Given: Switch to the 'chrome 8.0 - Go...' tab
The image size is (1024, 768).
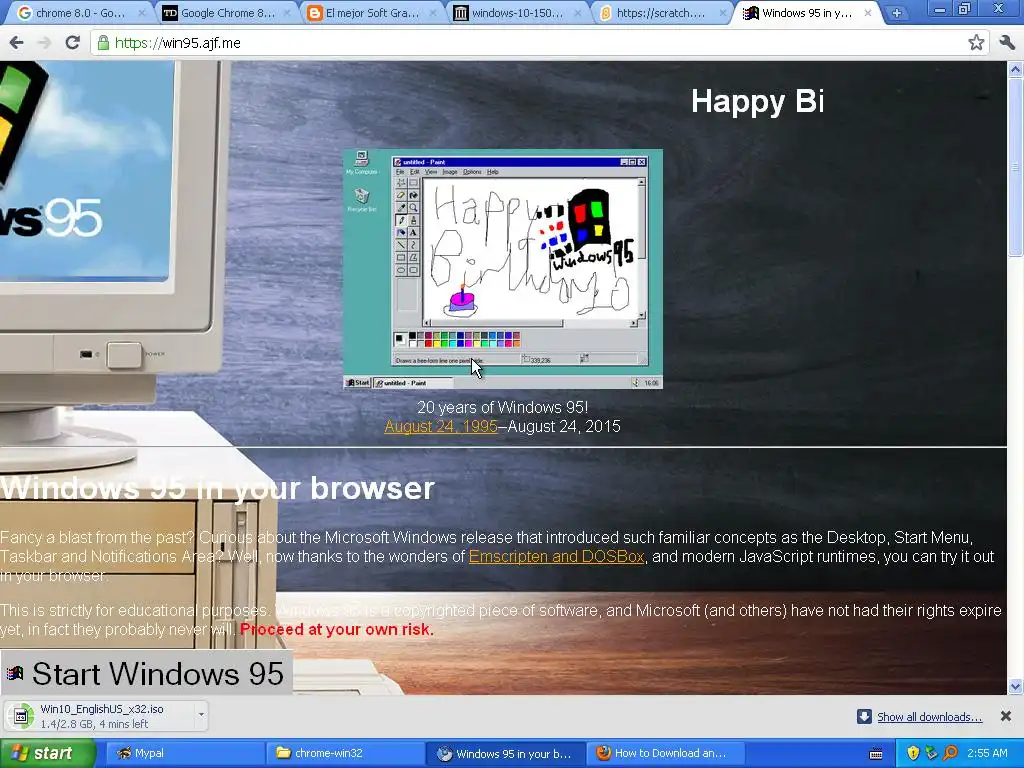Looking at the screenshot, I should [x=78, y=13].
